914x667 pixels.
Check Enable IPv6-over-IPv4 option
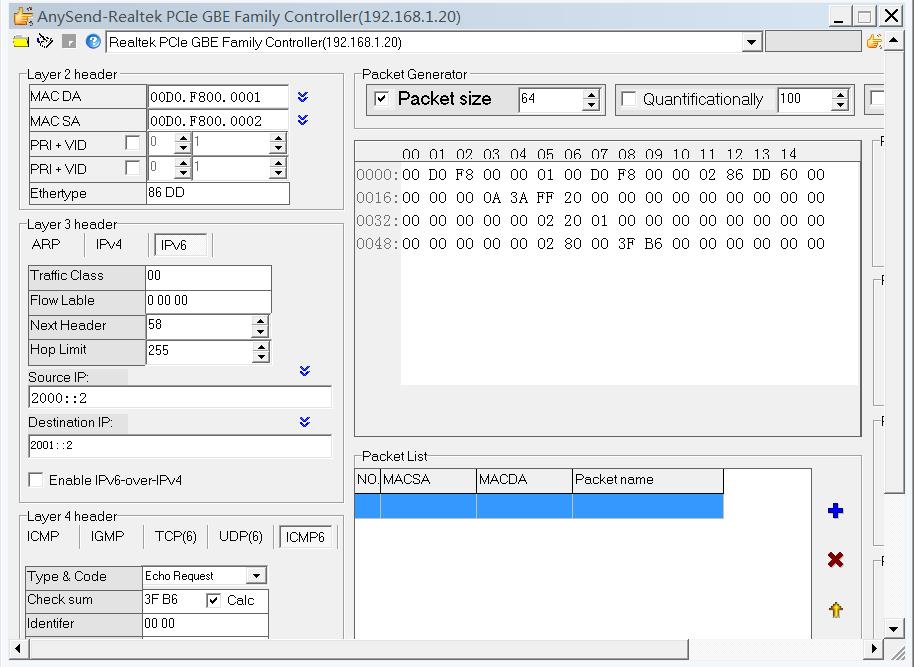pos(36,480)
